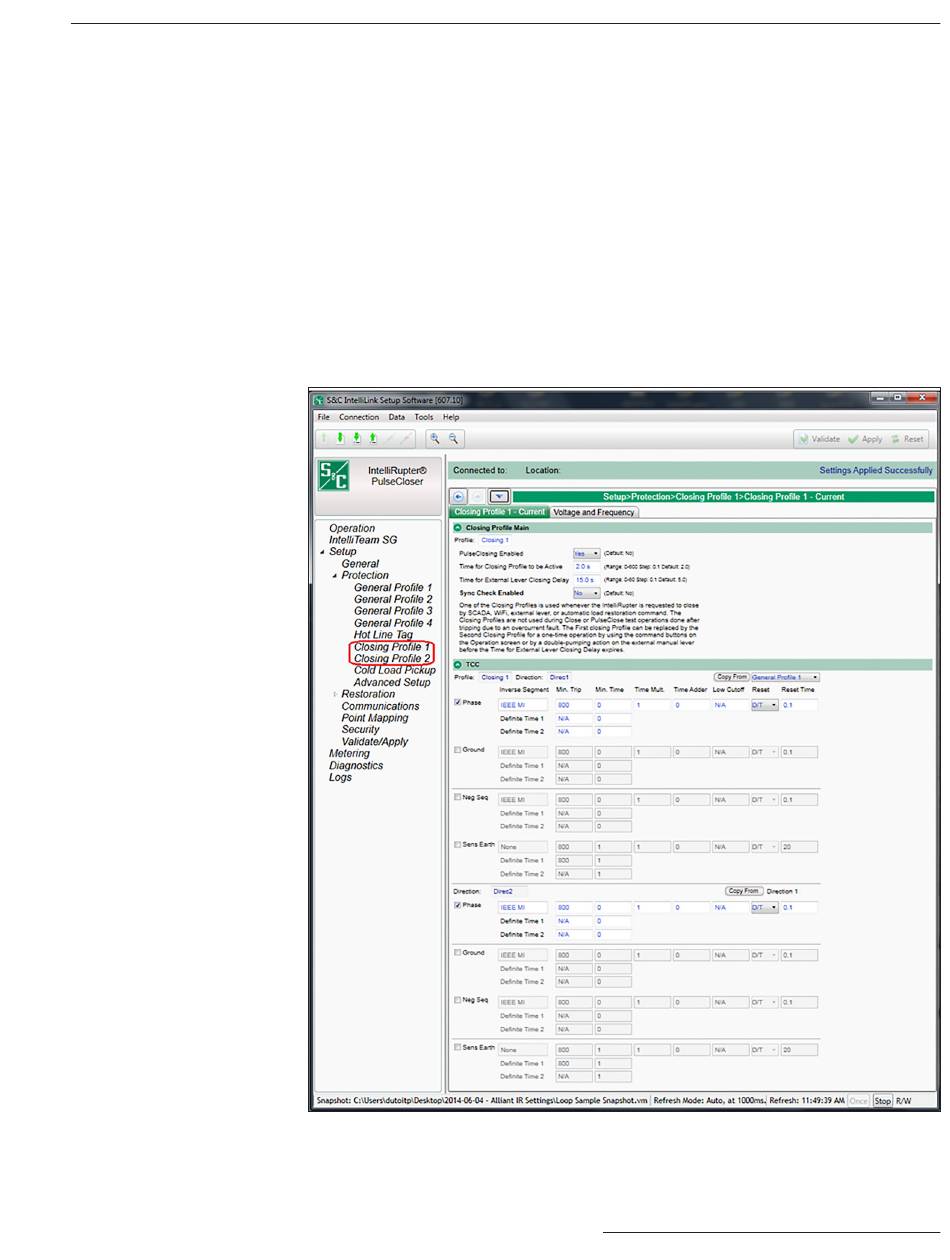Image resolution: width=950 pixels, height=1260 pixels.
Task: Uncheck the Direct2 Phase checkbox
Action: 458,905
